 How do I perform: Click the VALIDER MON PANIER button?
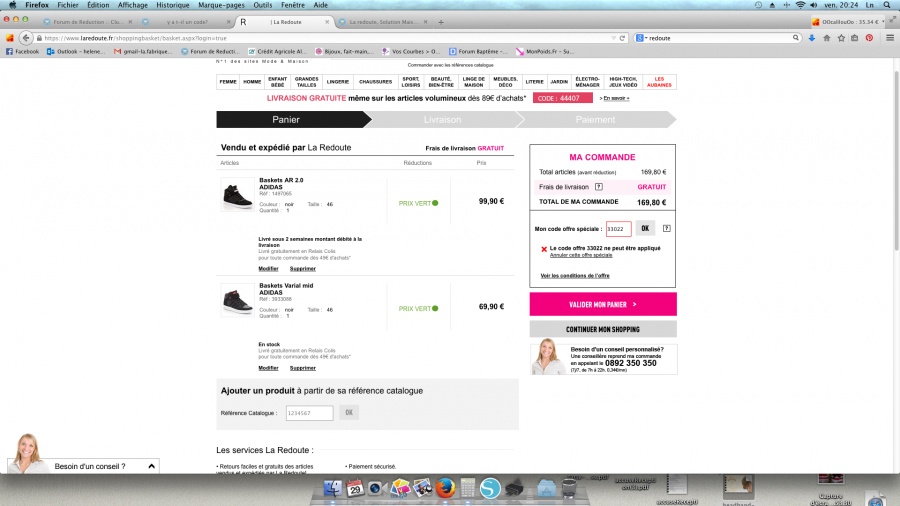602,304
